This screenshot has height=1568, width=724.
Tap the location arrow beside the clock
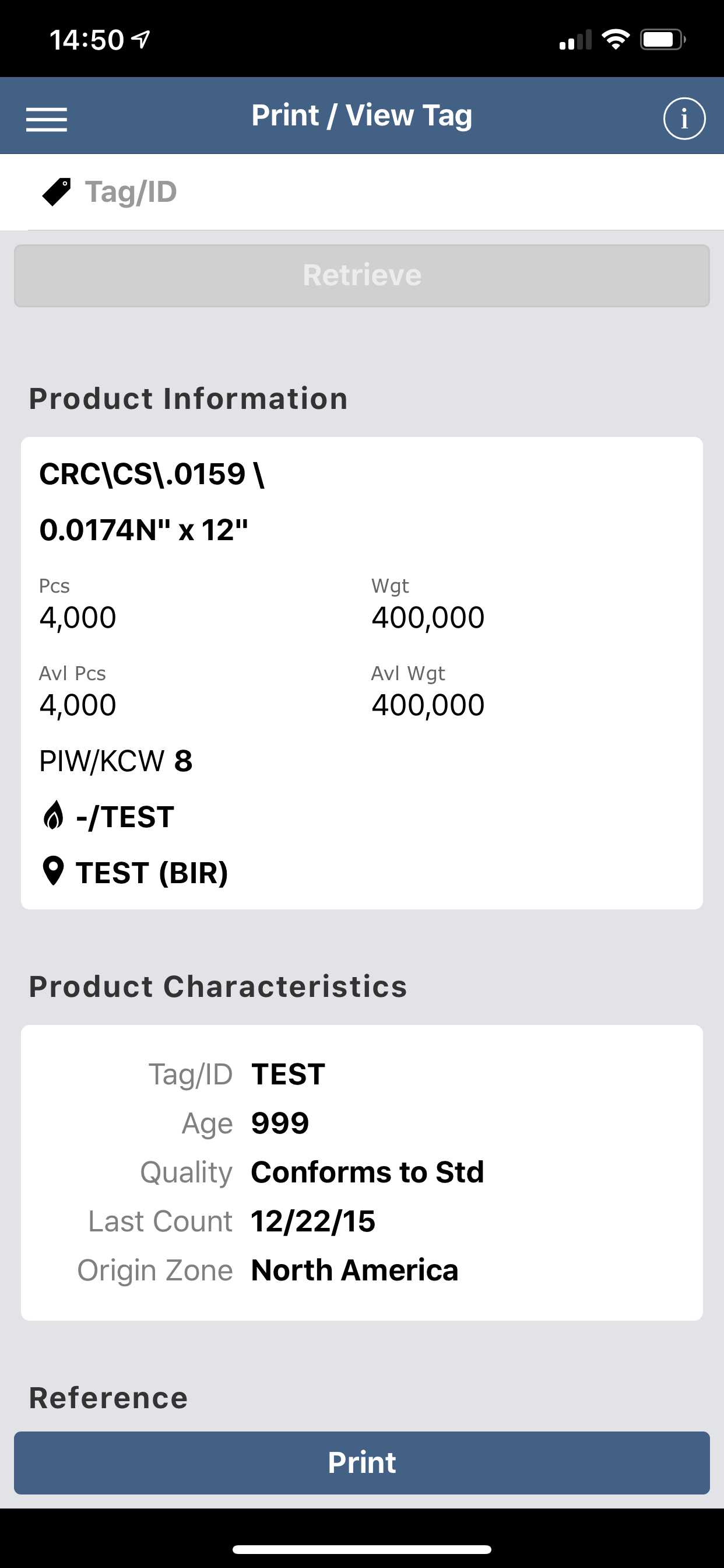[x=141, y=40]
